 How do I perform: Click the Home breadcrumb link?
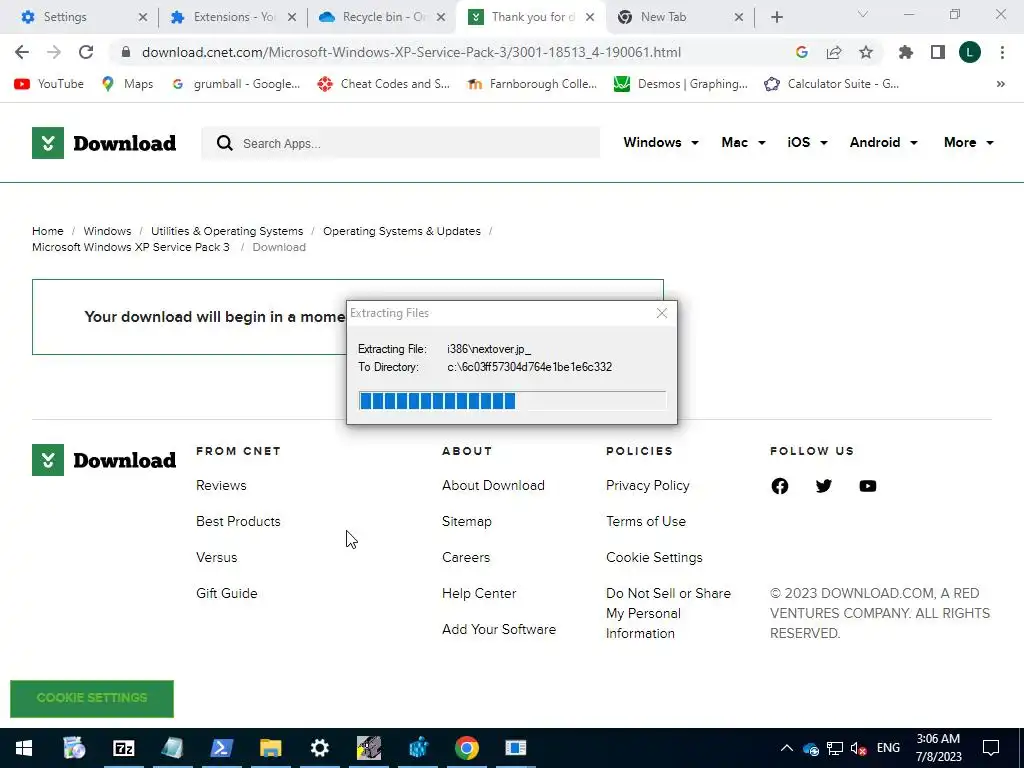[48, 231]
